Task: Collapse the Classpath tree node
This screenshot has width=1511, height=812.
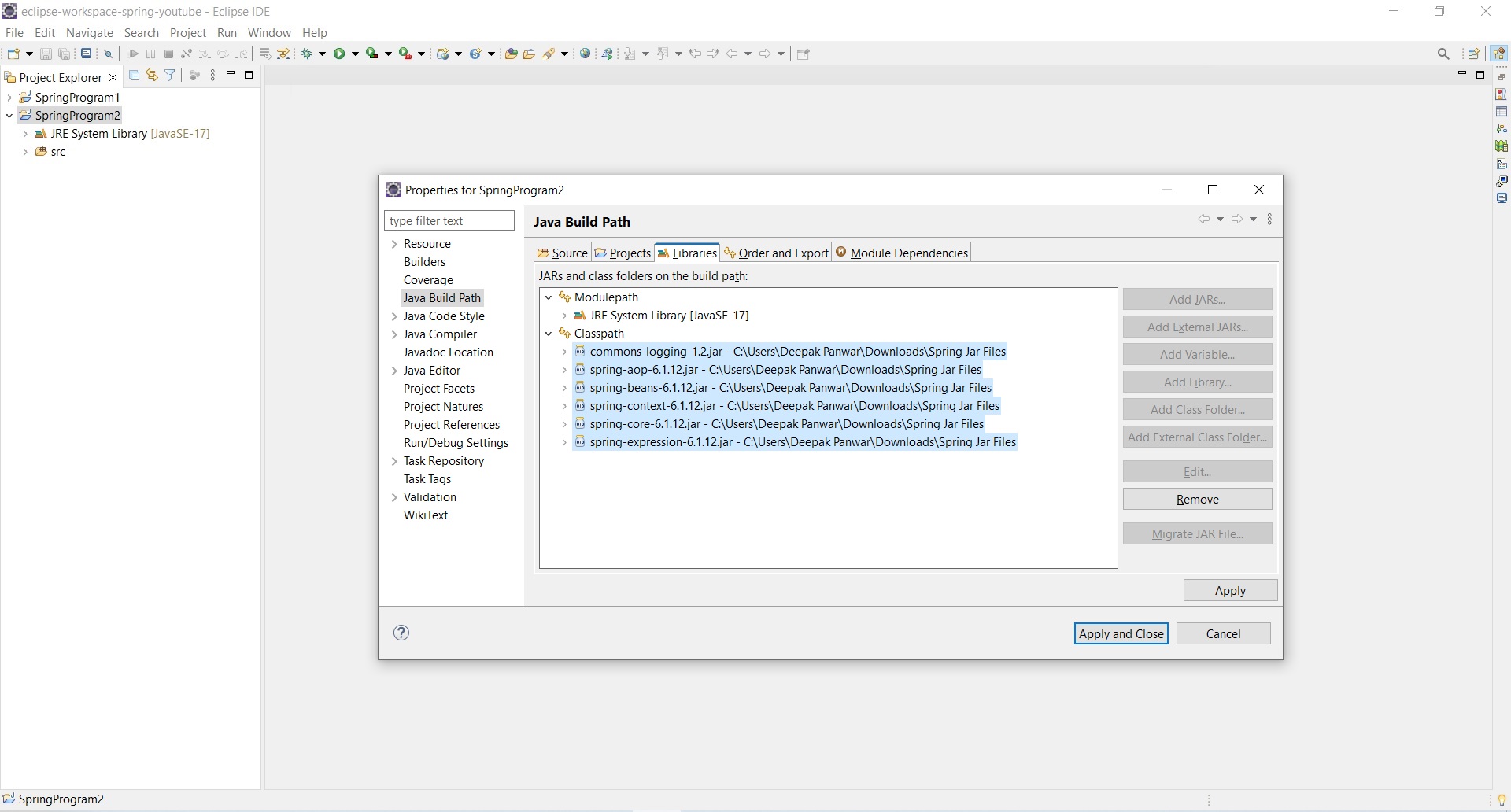Action: (549, 334)
